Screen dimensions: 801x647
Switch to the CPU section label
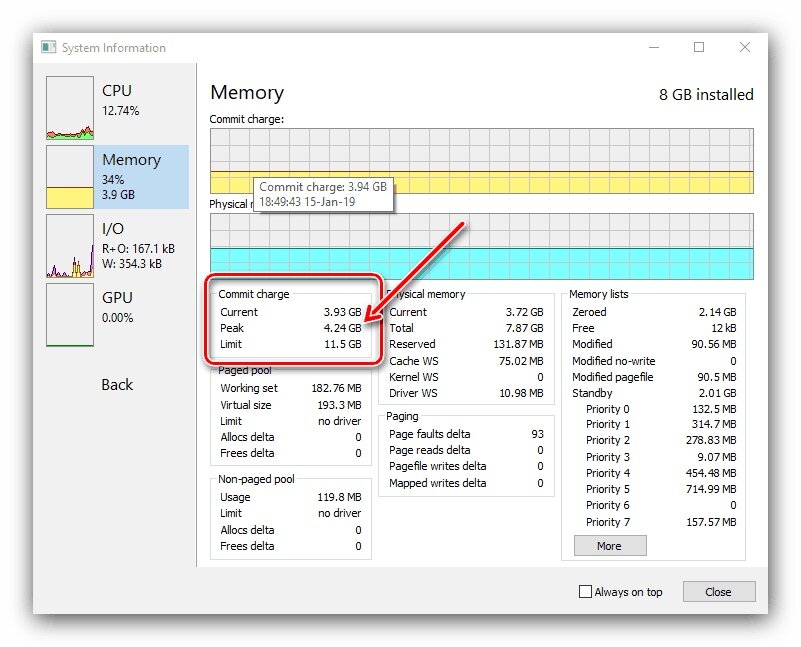tap(117, 90)
